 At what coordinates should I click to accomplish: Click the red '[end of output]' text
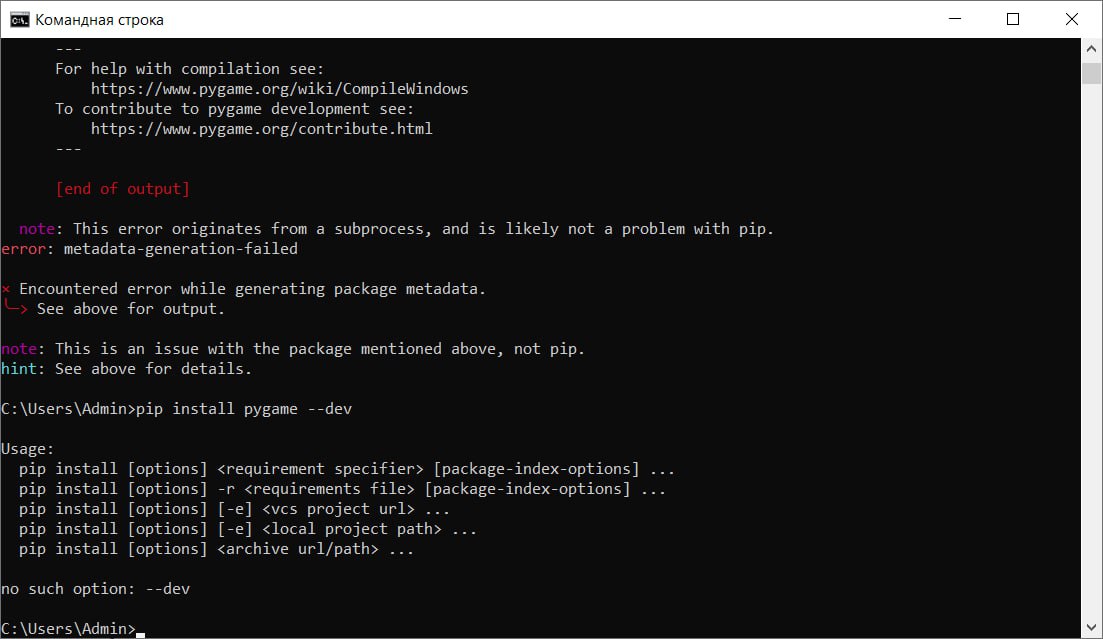pos(122,189)
